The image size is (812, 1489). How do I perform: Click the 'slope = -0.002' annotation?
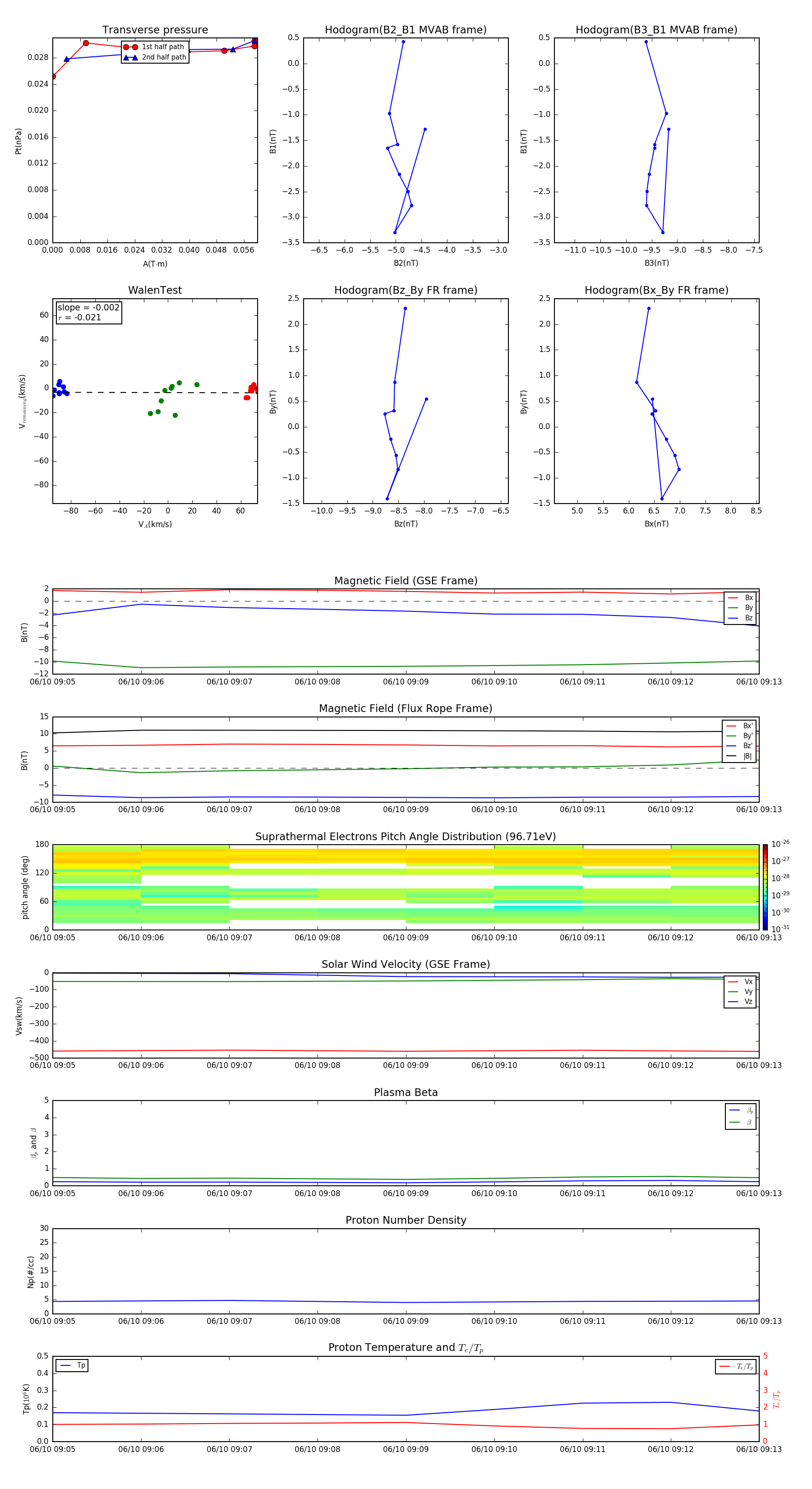pos(88,308)
